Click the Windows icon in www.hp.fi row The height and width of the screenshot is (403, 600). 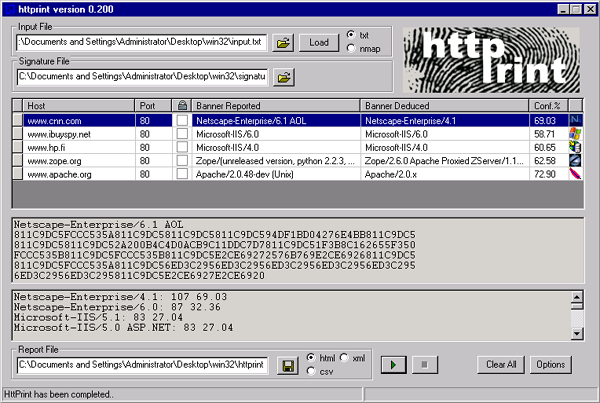[x=575, y=146]
